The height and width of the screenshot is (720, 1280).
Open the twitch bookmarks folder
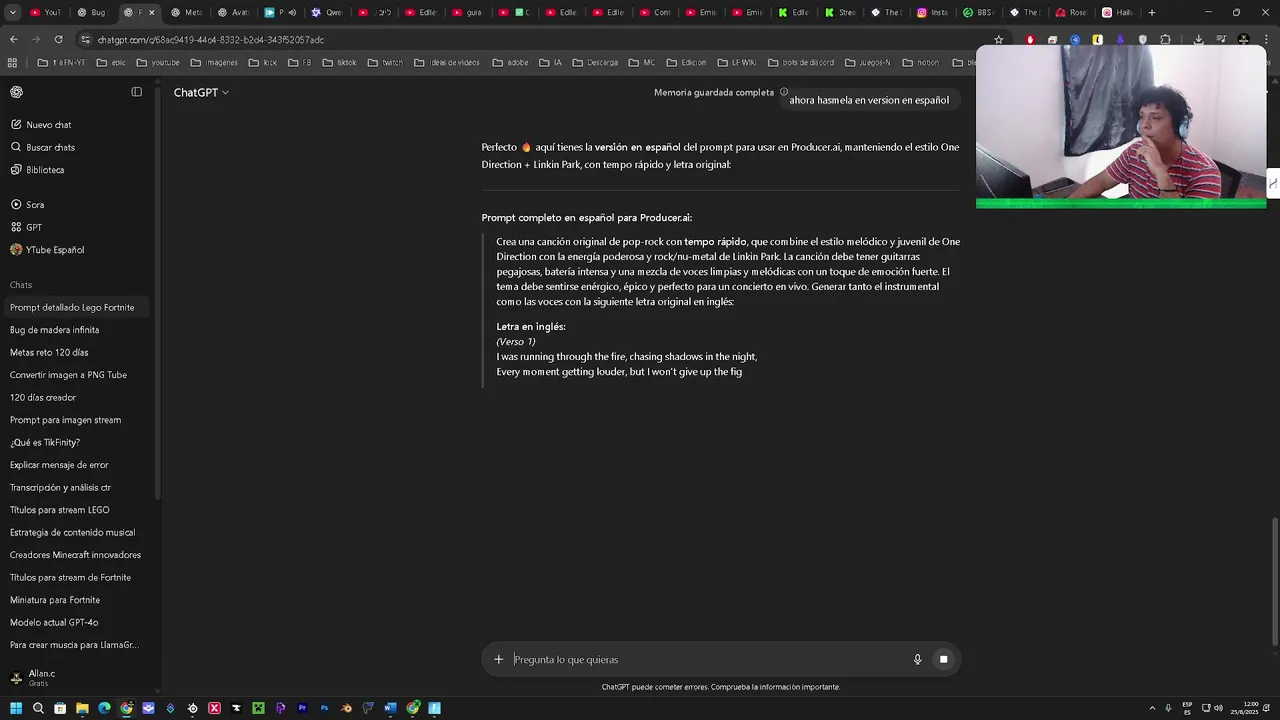click(x=385, y=62)
